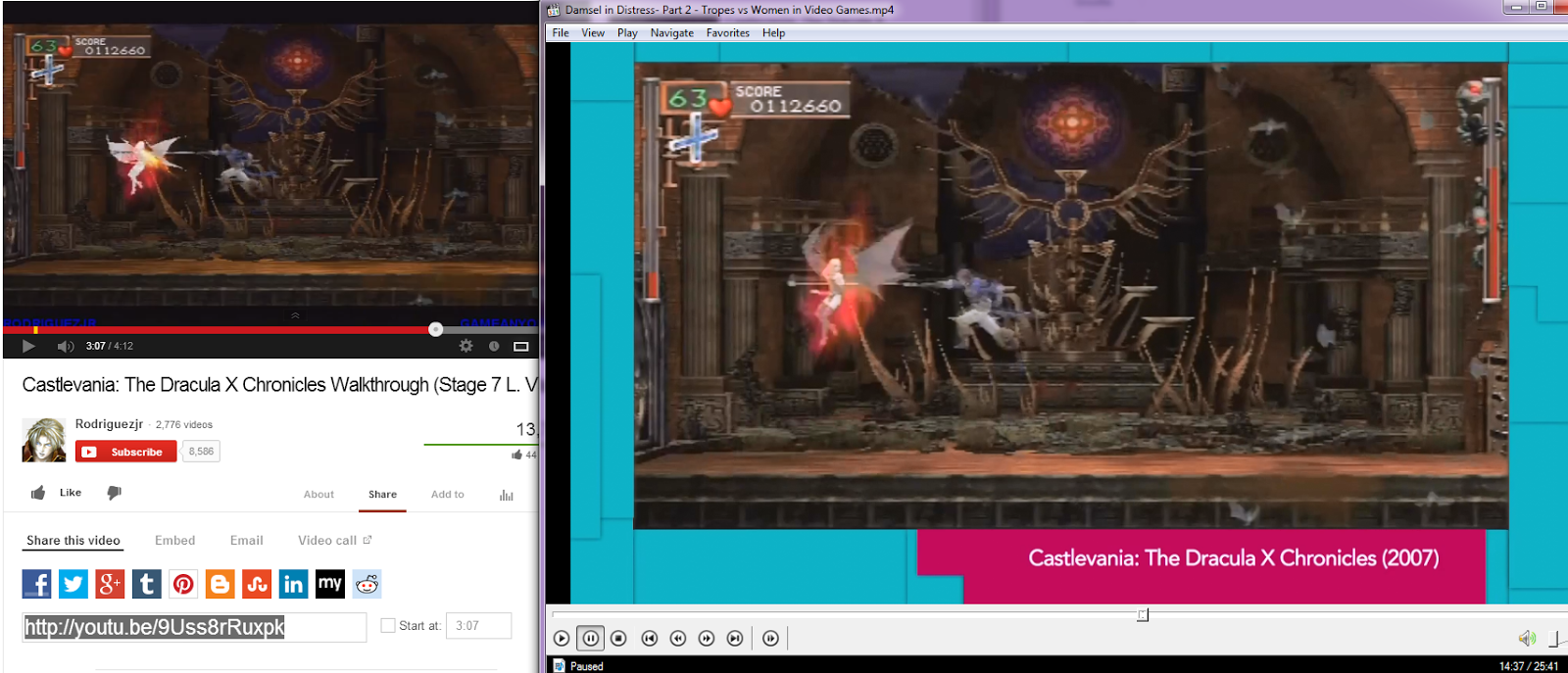Open the Play menu in media player
This screenshot has width=1568, height=673.
coord(627,32)
